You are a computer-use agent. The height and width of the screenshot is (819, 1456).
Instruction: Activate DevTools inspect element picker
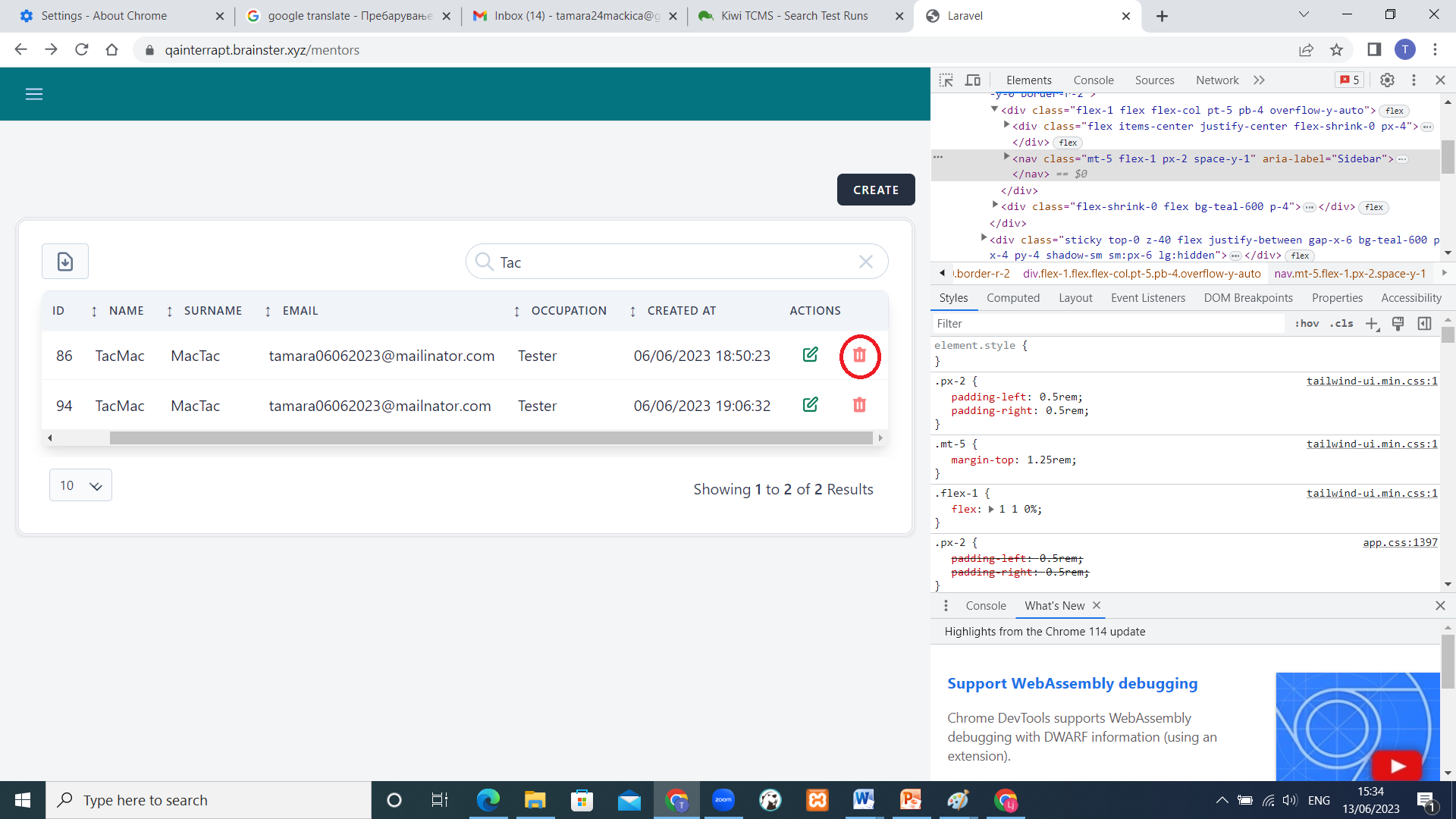(946, 80)
